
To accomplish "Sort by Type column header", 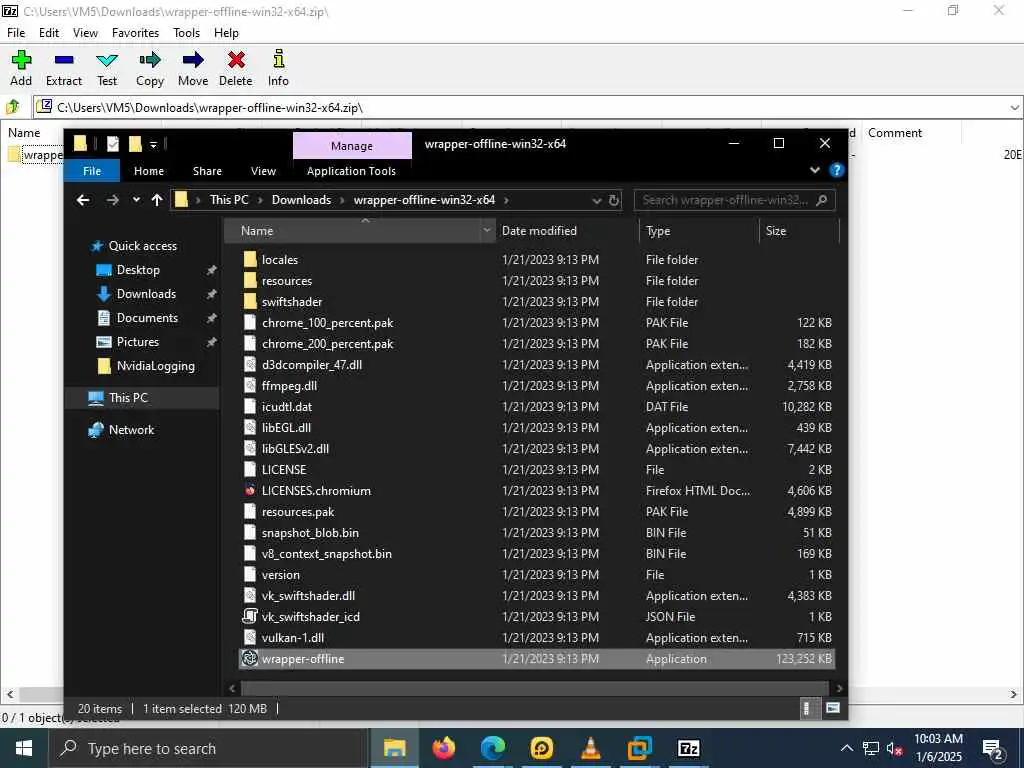I will [658, 231].
